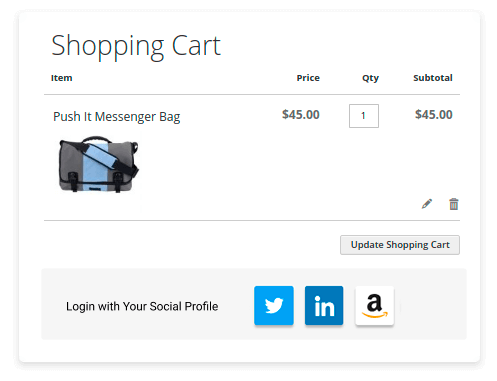Select the $45.00 unit price value

coord(301,115)
